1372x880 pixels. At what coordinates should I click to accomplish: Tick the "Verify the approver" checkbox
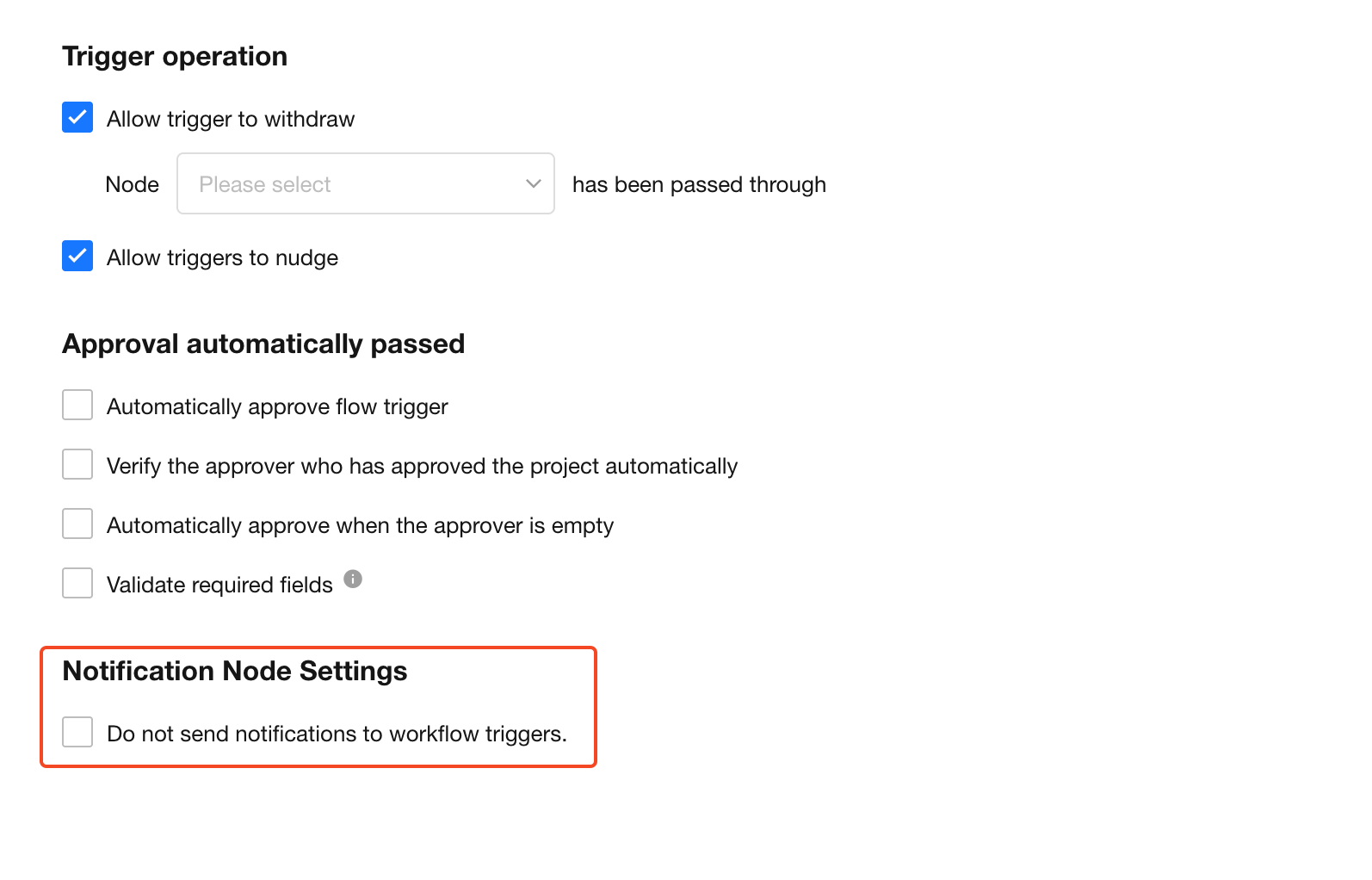point(77,464)
